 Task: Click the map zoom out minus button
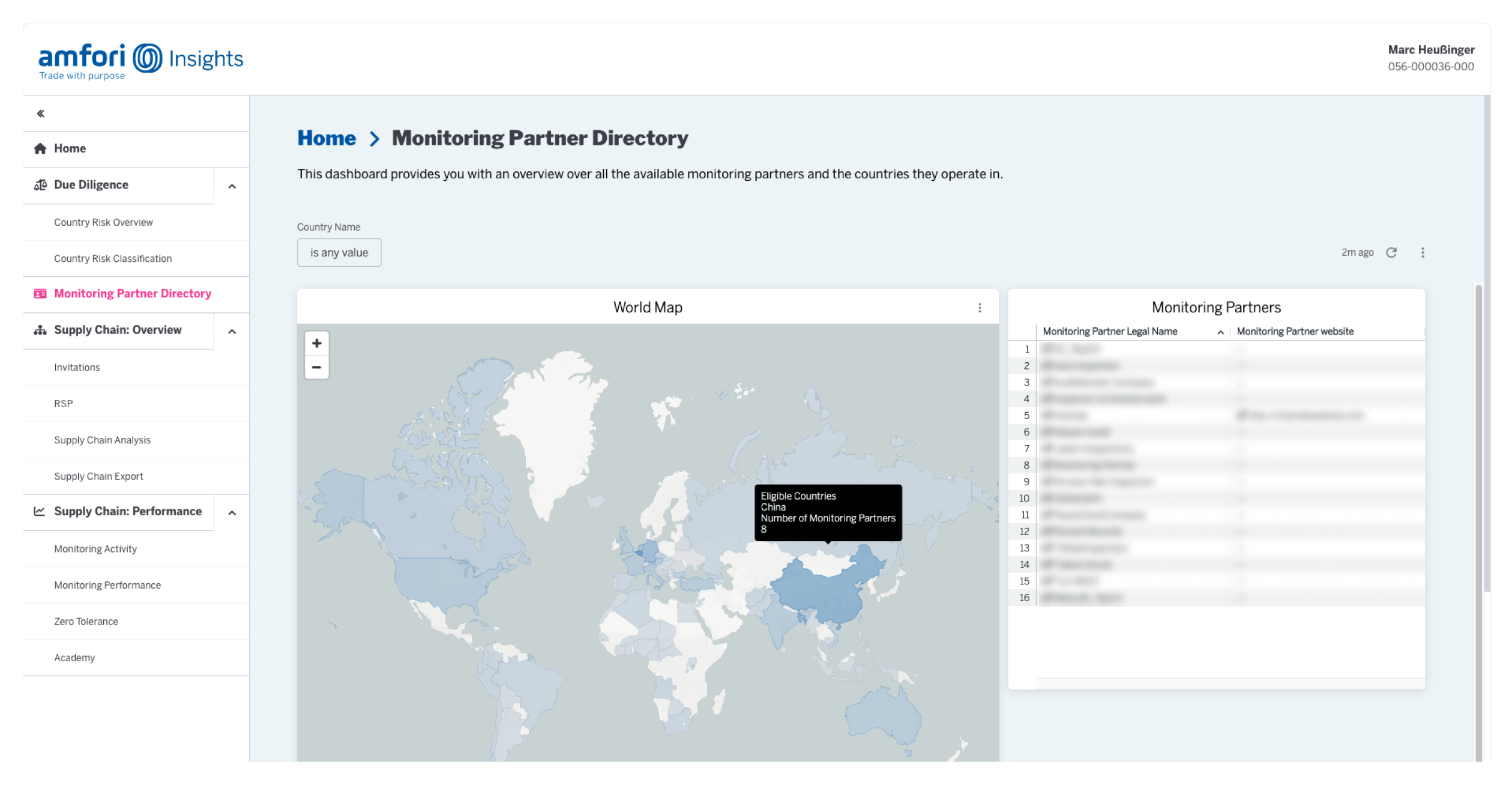pos(316,367)
